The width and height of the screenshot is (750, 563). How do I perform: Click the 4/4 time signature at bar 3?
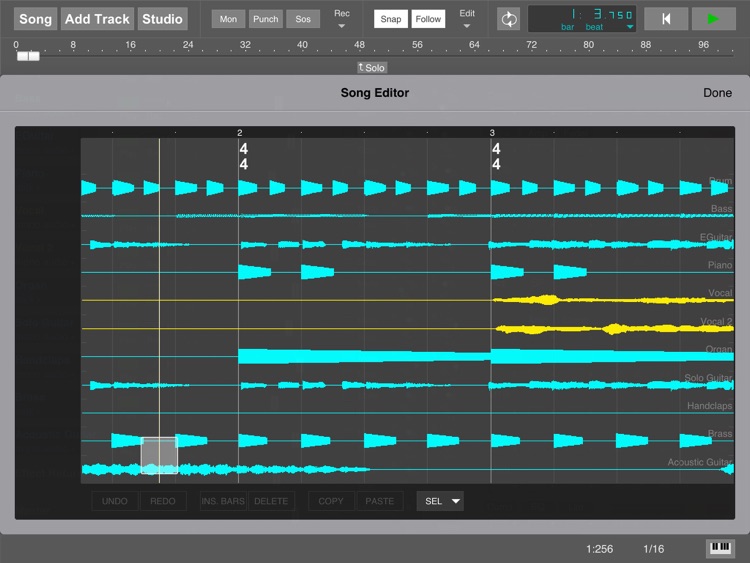point(496,156)
